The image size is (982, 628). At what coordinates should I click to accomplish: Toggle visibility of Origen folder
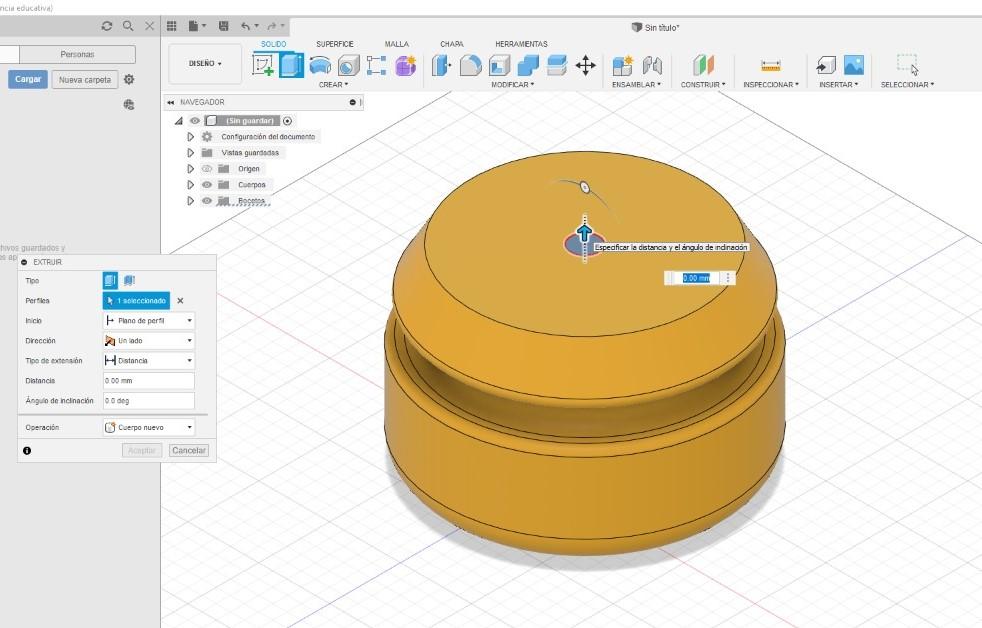coord(207,168)
